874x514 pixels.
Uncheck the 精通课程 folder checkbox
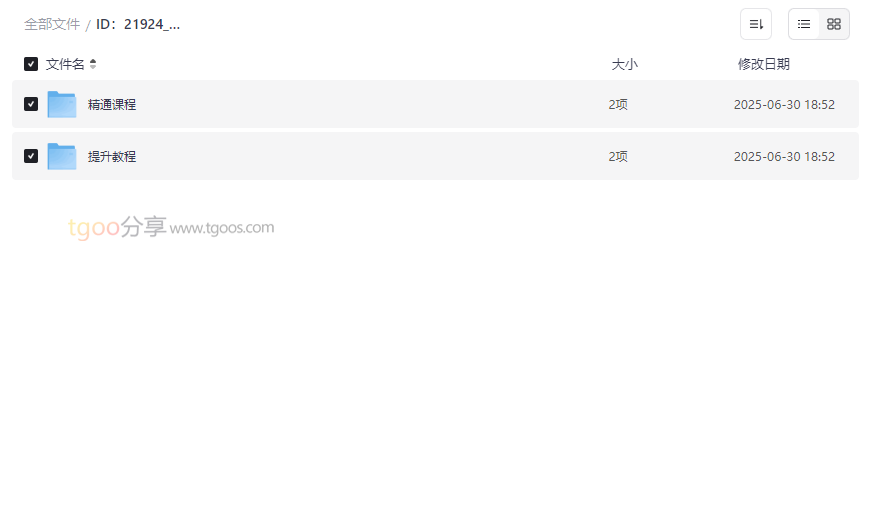tap(31, 104)
